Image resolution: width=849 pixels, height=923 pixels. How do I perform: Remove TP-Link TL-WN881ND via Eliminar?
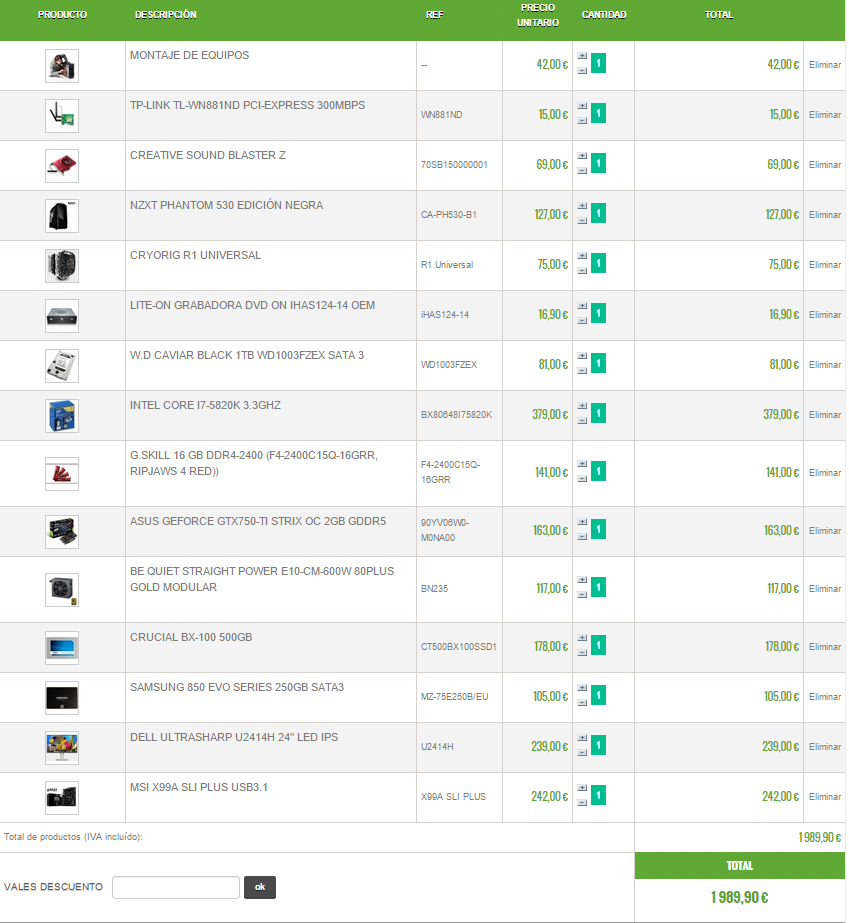pyautogui.click(x=824, y=115)
